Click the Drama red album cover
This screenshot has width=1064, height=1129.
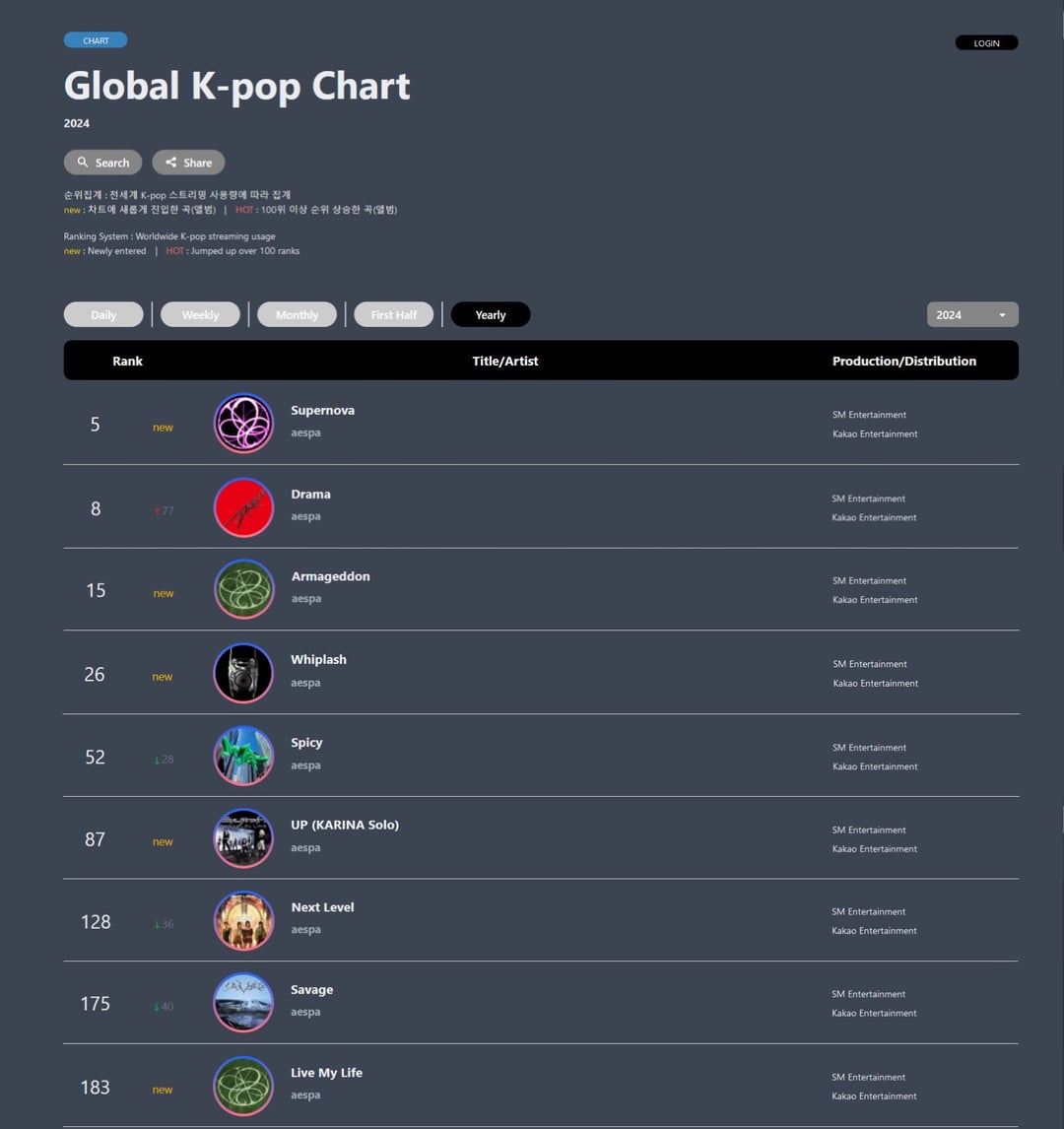pyautogui.click(x=243, y=507)
